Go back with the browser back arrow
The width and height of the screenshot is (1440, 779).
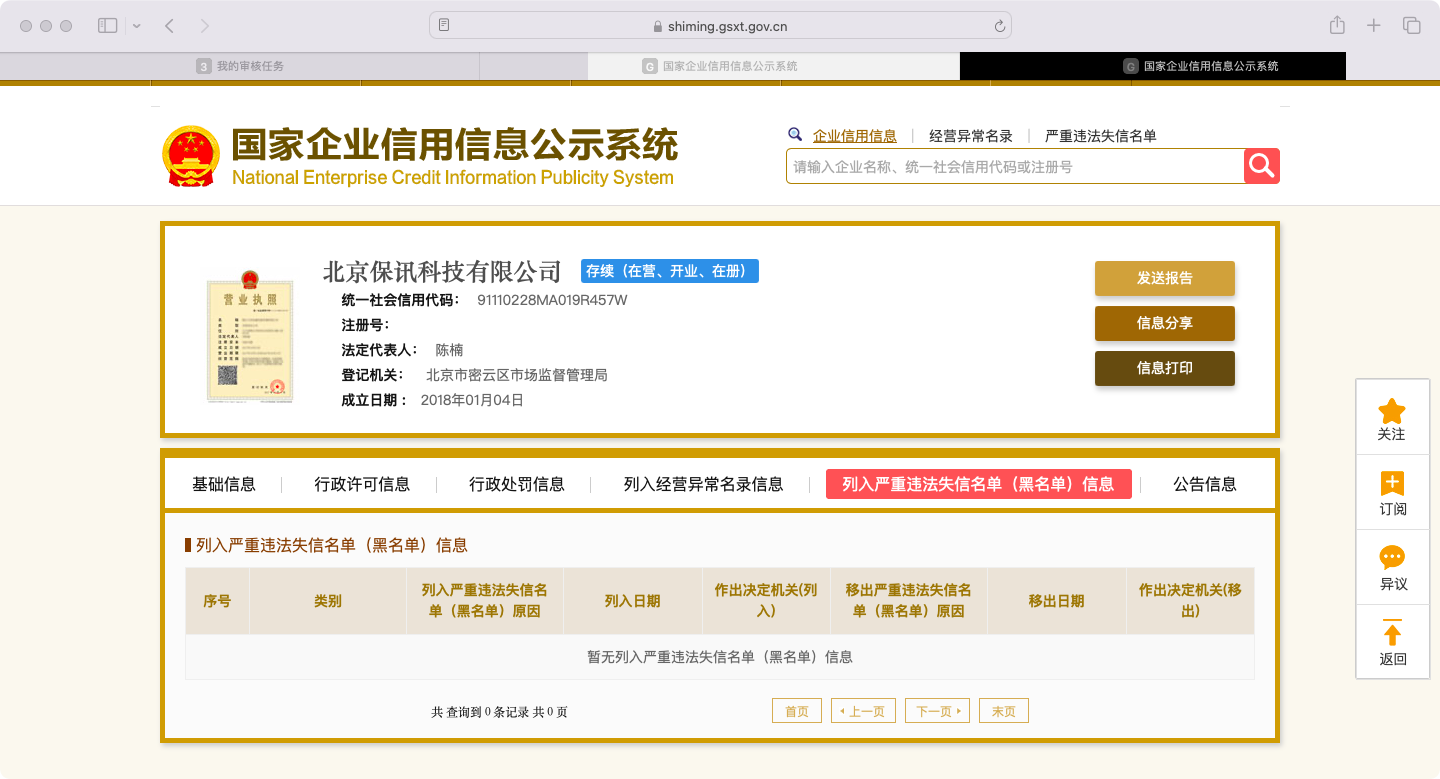[169, 26]
